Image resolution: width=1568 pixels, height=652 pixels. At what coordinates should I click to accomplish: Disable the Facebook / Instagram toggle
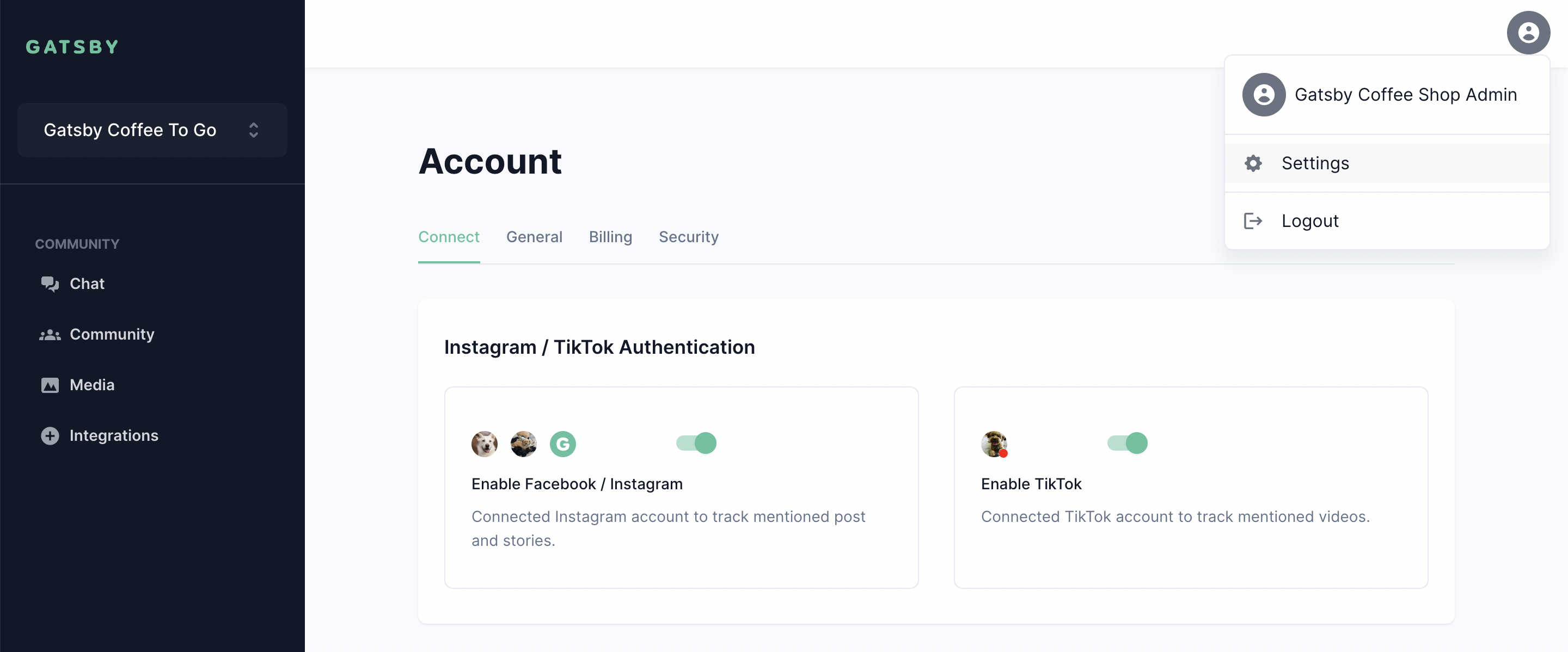point(696,443)
